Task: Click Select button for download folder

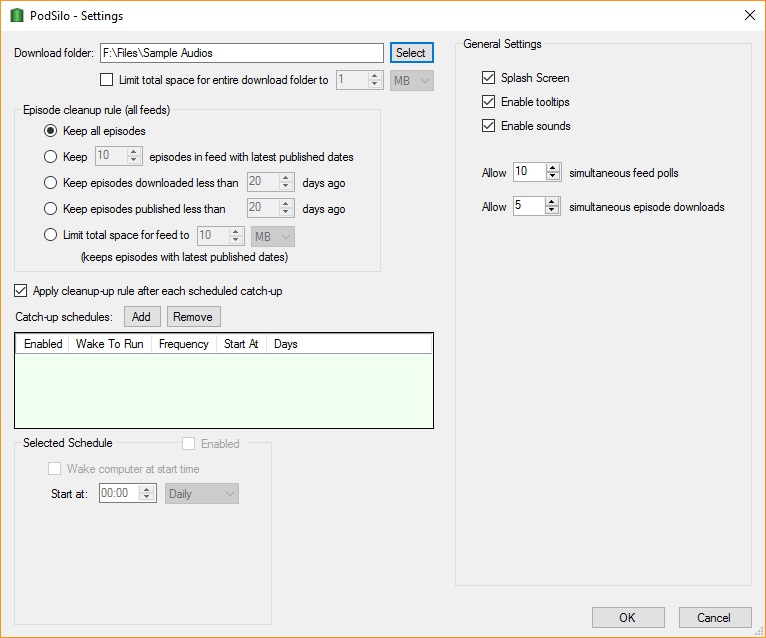Action: click(410, 53)
